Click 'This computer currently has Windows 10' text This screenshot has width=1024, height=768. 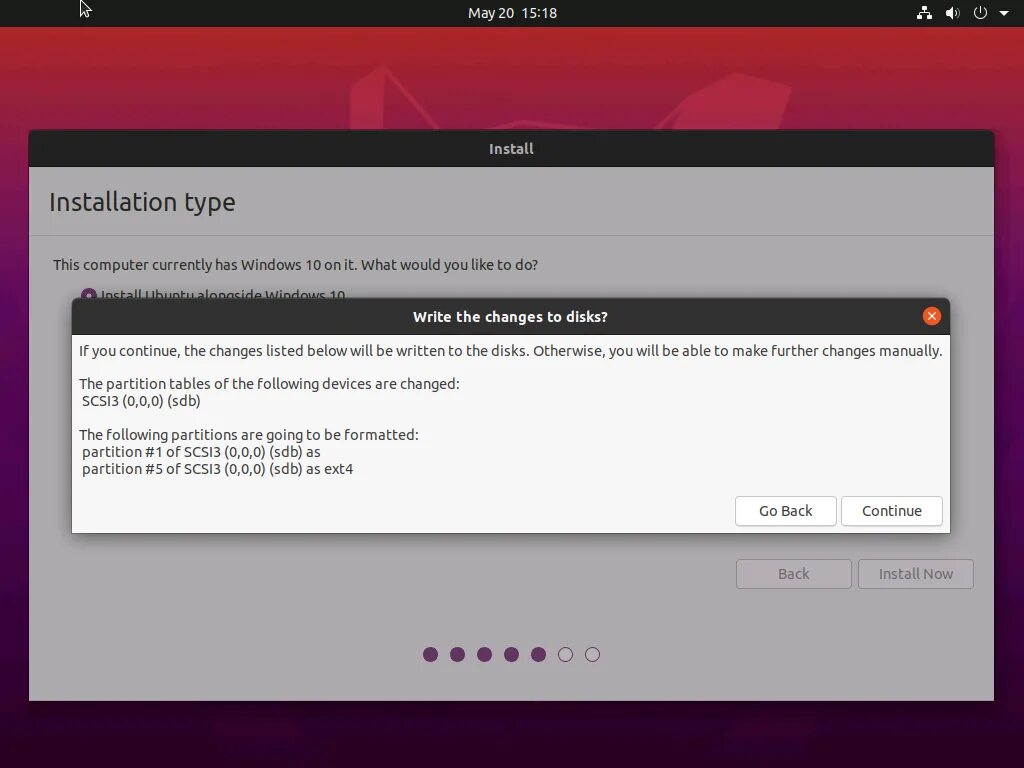coord(295,264)
